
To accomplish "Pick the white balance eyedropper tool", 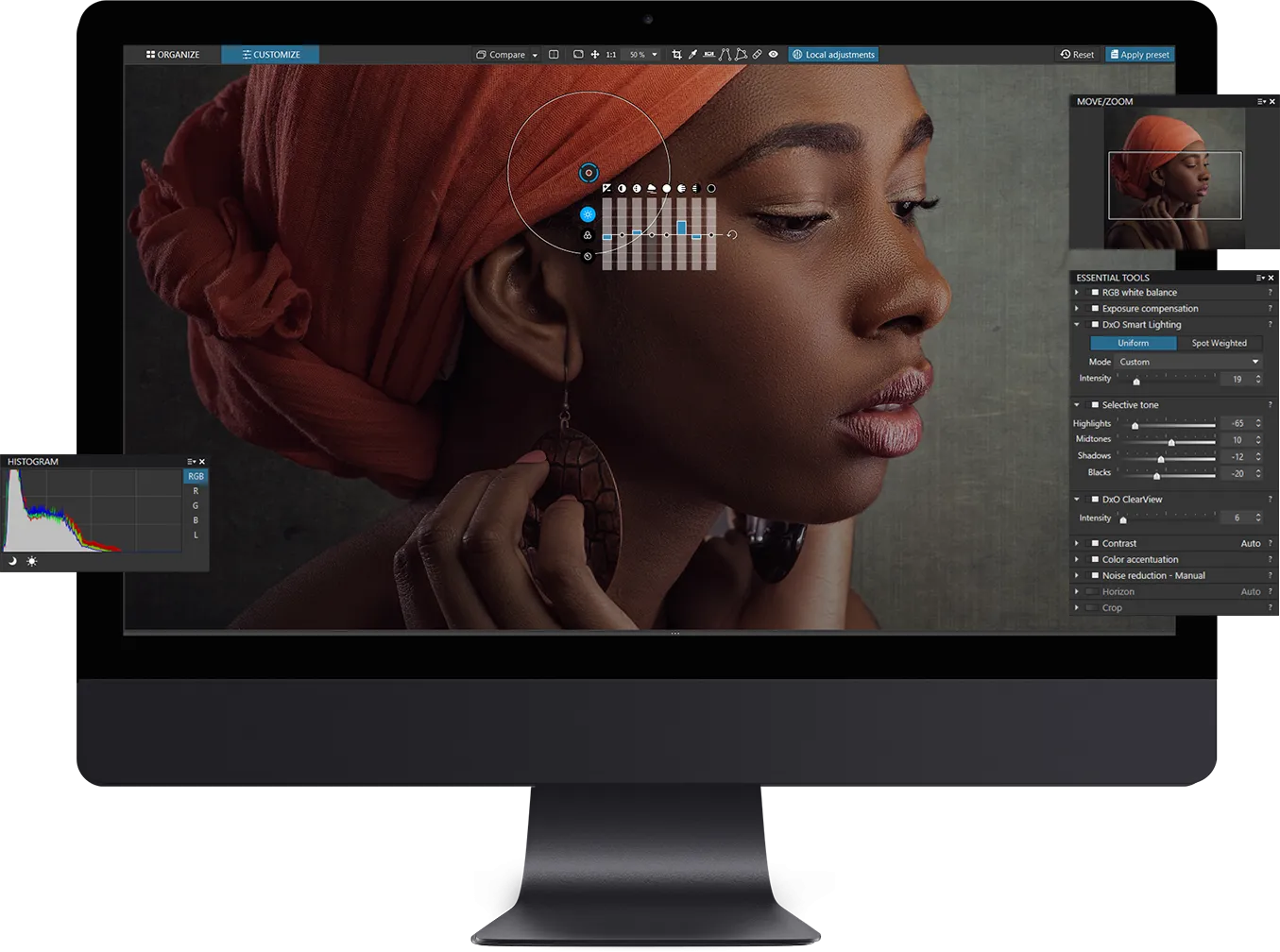I will click(x=692, y=55).
